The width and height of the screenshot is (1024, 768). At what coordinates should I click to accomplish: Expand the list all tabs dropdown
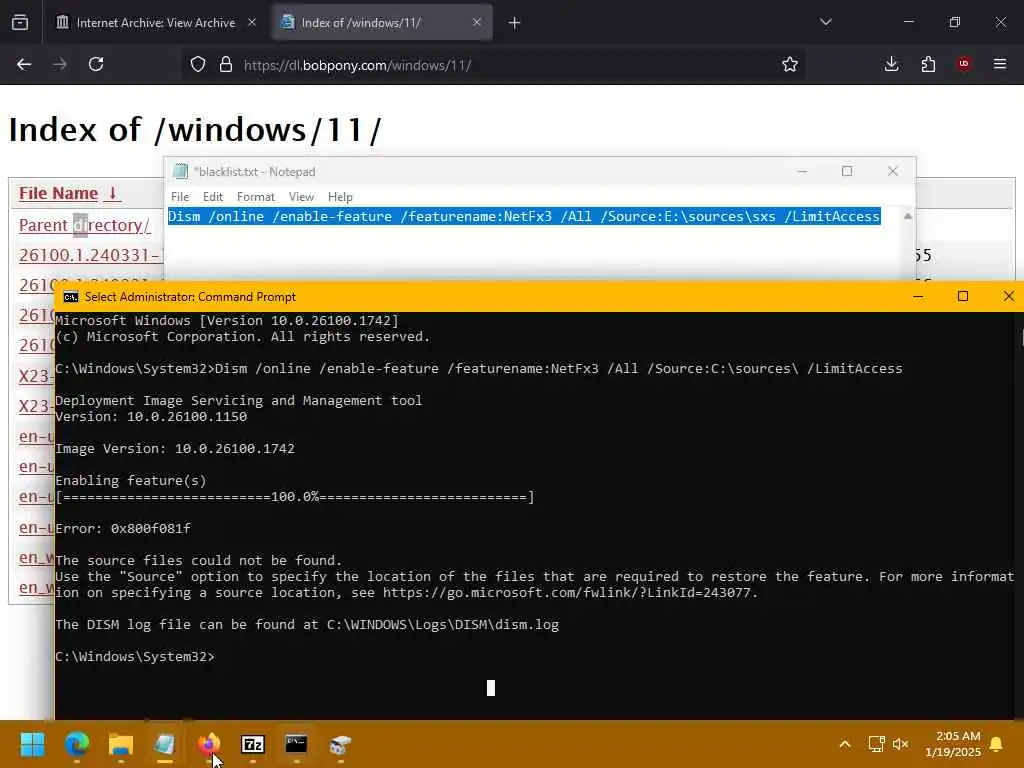coord(825,22)
